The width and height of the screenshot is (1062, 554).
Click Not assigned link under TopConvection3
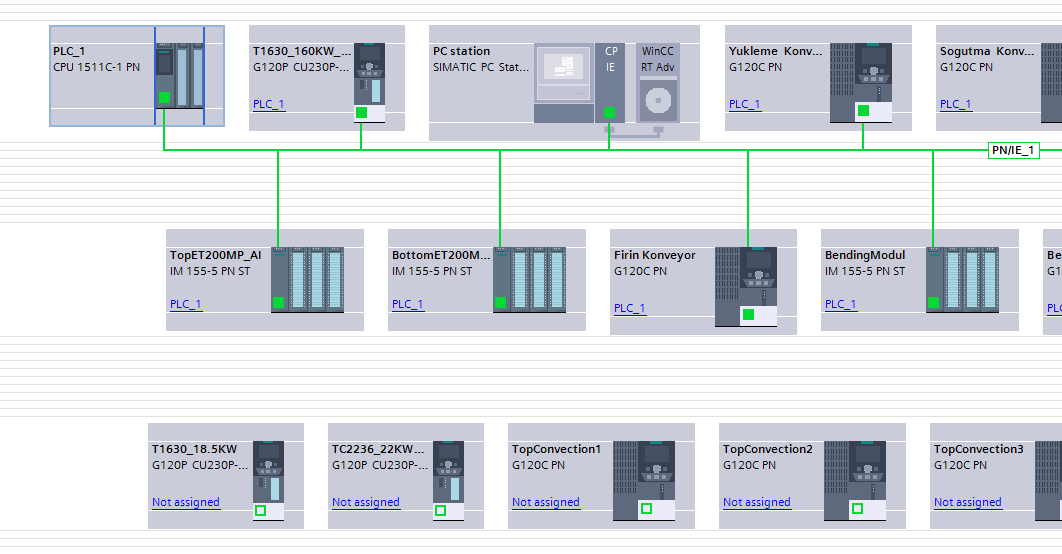[968, 502]
